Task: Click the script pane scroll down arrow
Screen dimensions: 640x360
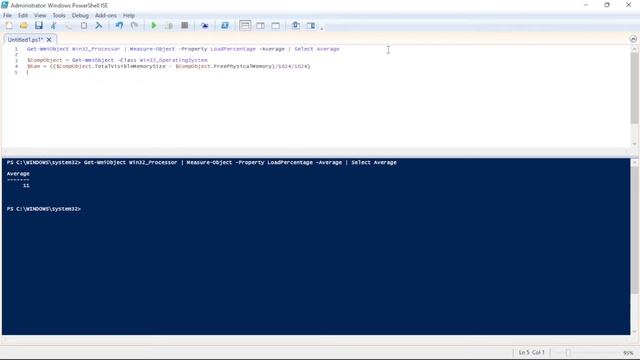Action: (634, 144)
